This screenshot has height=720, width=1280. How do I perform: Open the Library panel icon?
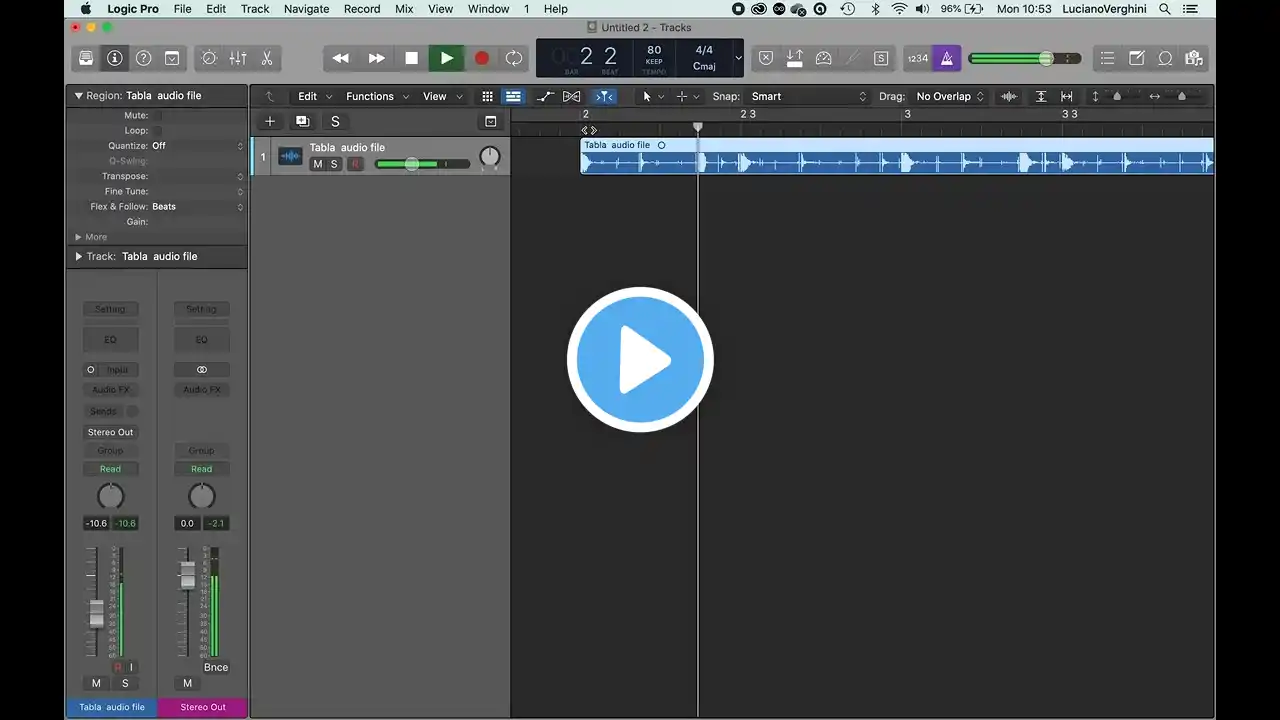[86, 58]
